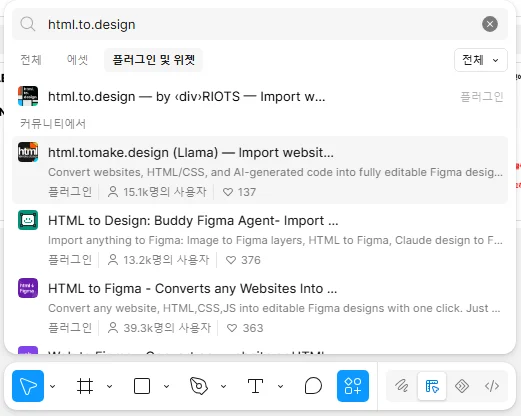Image resolution: width=521 pixels, height=416 pixels.
Task: Open HTML to Design: Buddy Figma Agent result
Action: (x=260, y=238)
